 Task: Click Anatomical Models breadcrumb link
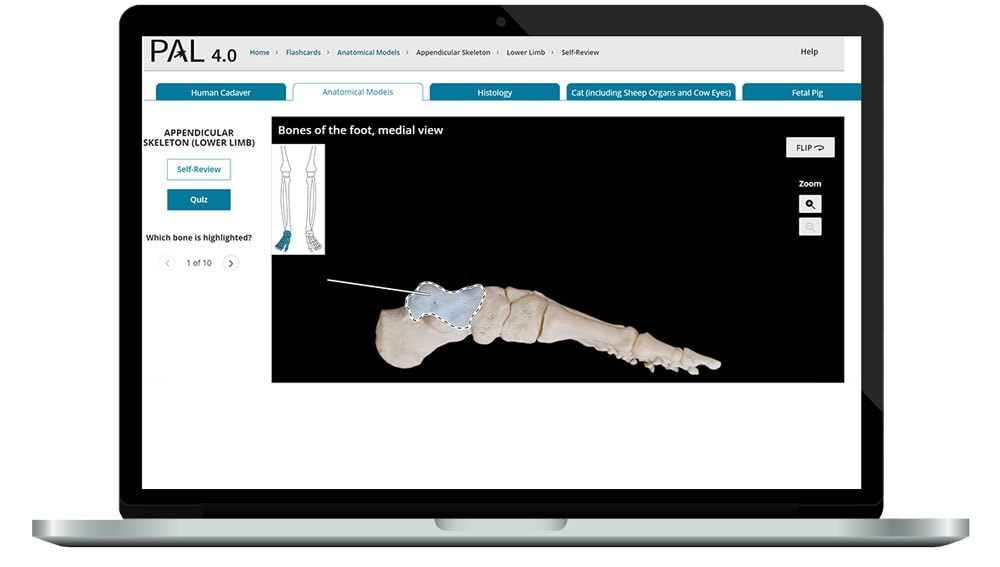click(368, 52)
